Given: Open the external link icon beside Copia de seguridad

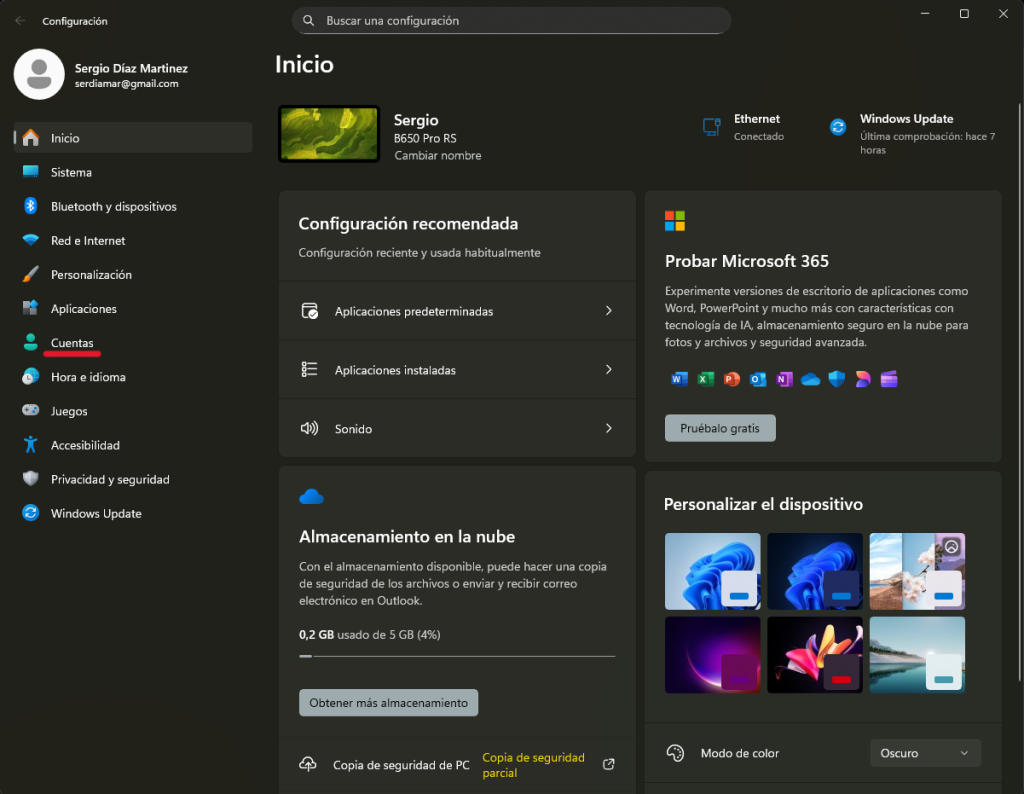Looking at the screenshot, I should point(608,764).
